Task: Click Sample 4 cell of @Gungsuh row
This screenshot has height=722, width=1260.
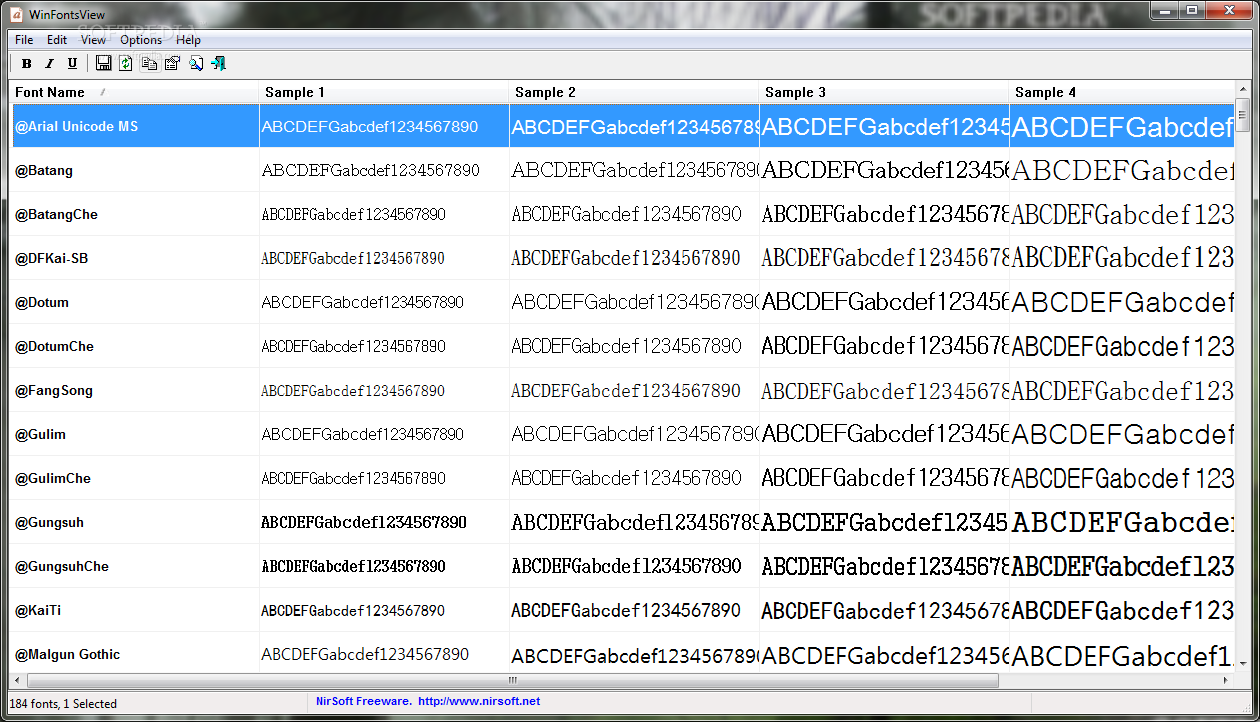Action: tap(1122, 522)
